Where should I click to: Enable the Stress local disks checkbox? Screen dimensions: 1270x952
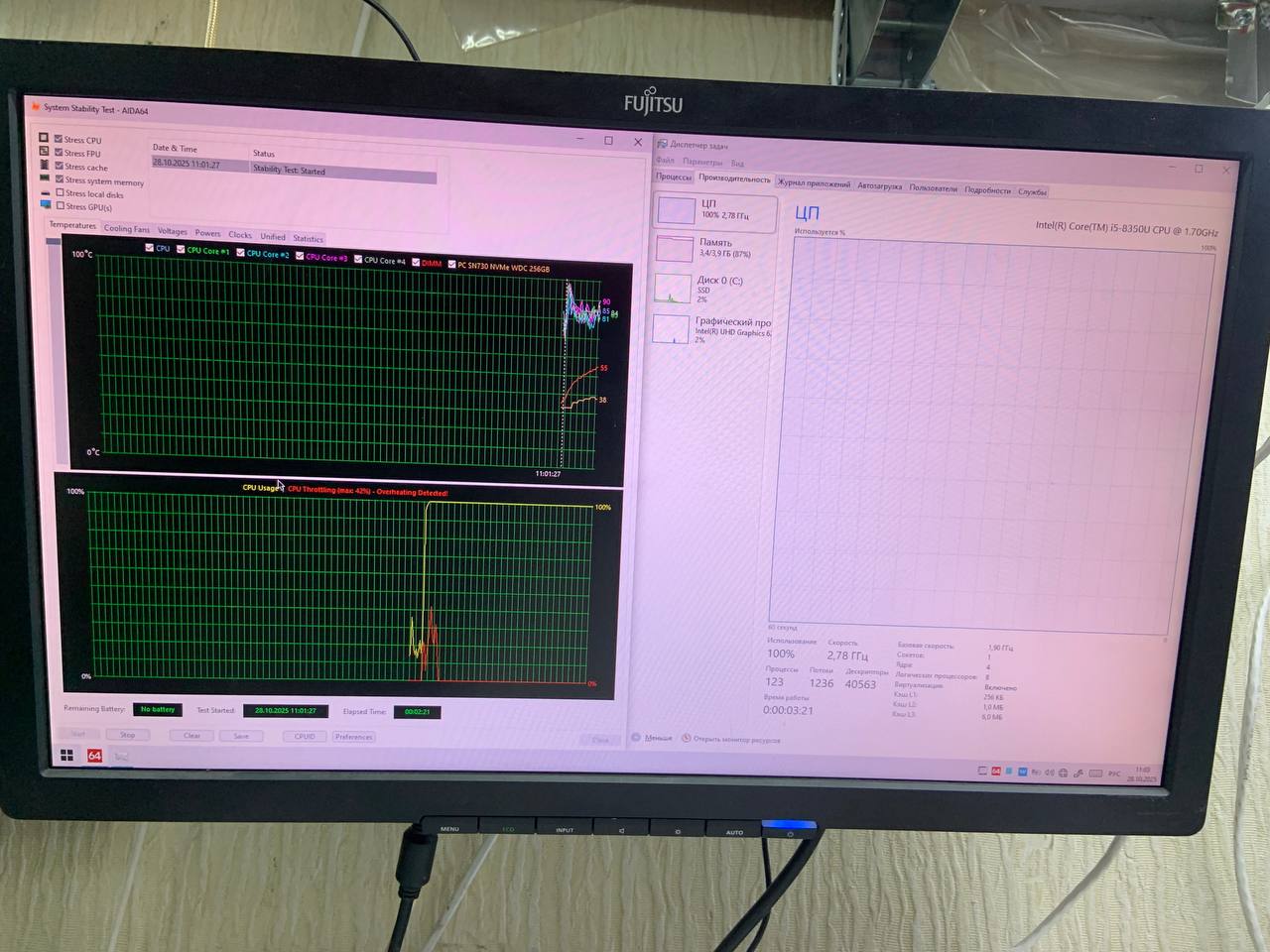point(61,193)
